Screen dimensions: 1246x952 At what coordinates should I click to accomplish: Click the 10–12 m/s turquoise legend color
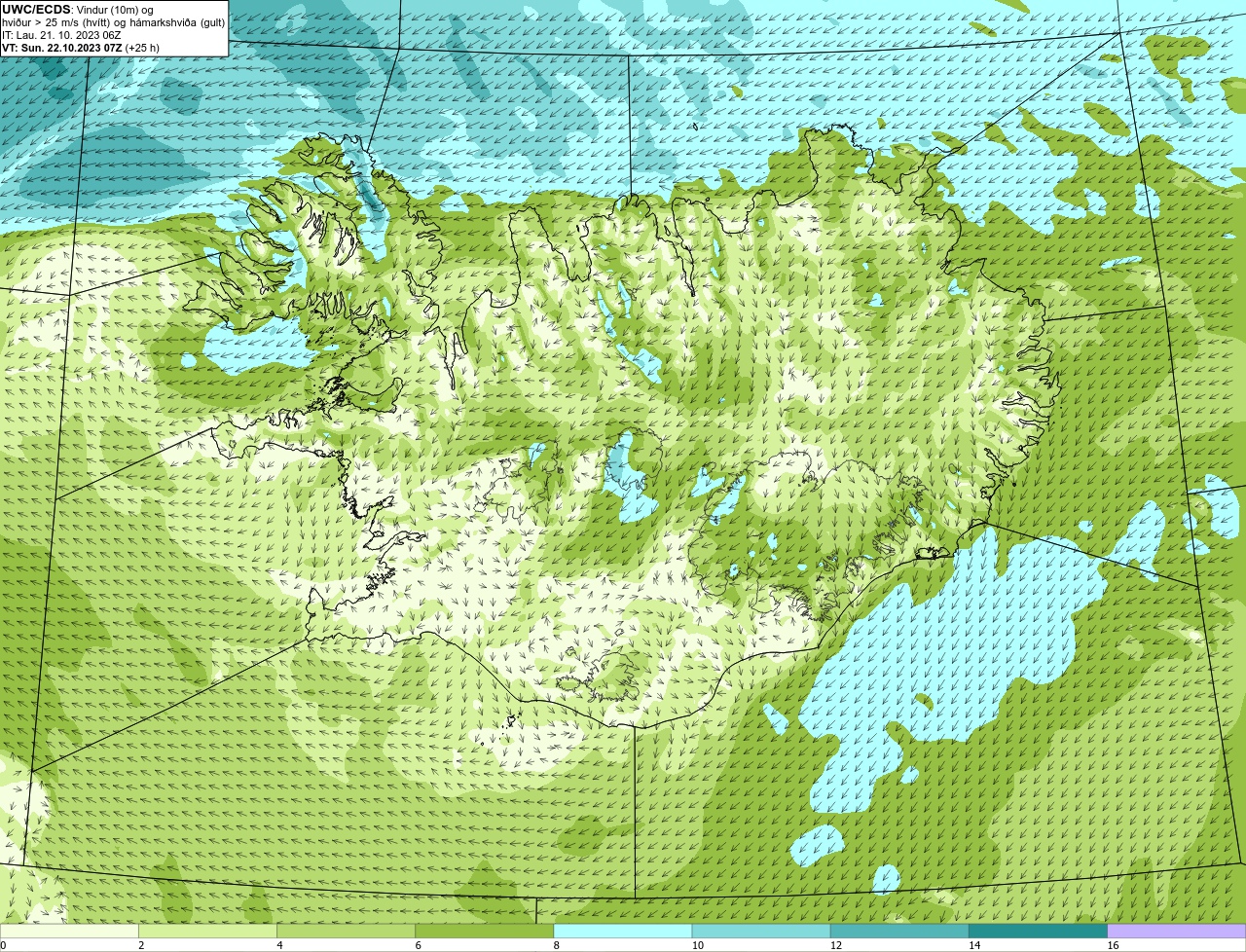761,931
